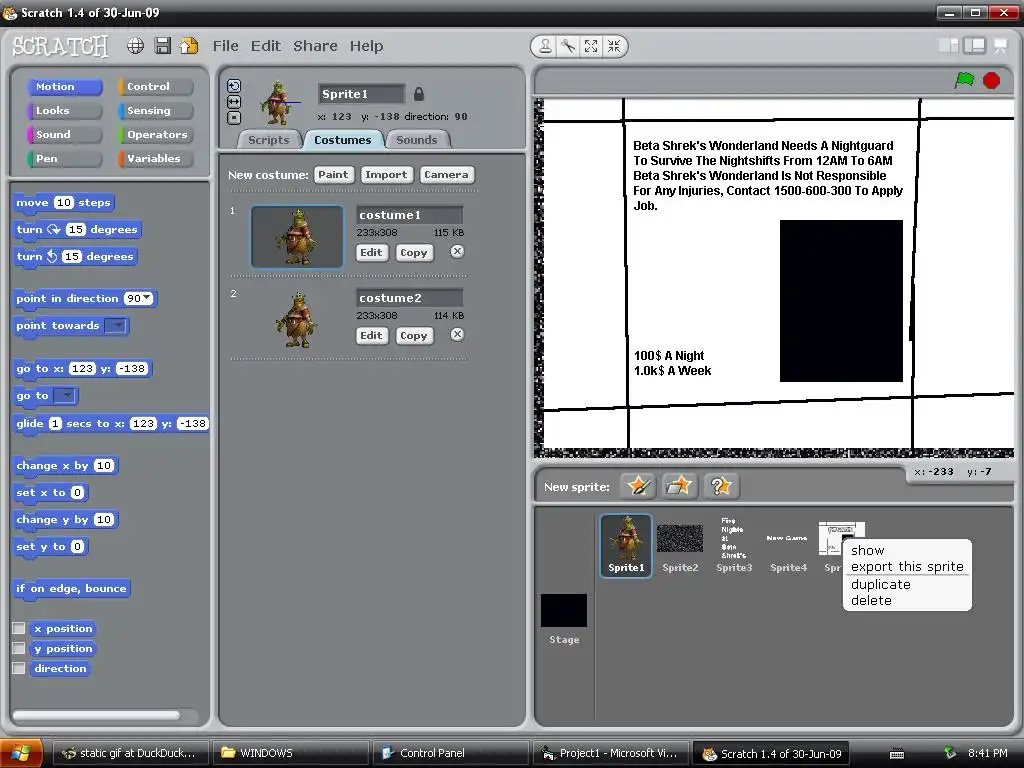Enable the y position checkbox
This screenshot has height=768, width=1024.
point(19,648)
